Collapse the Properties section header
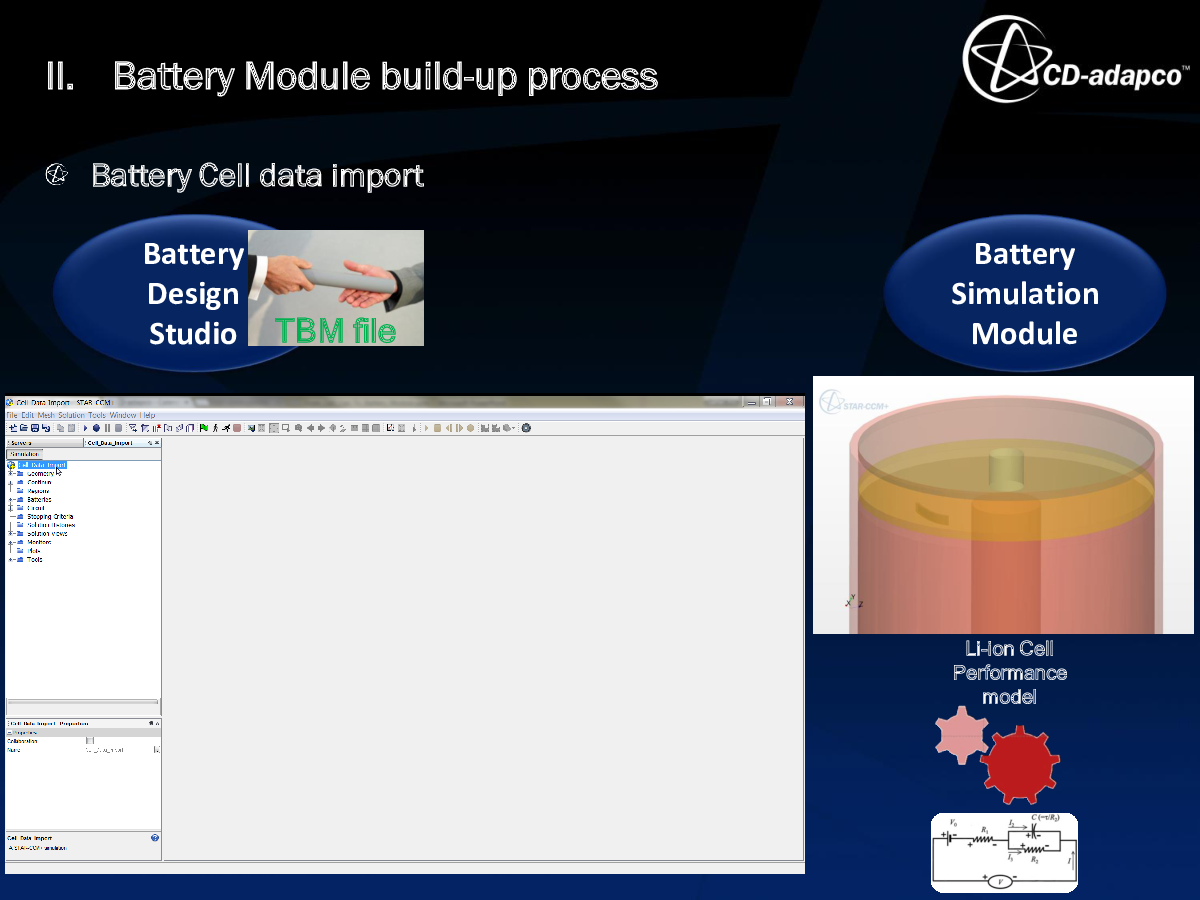 click(x=9, y=732)
